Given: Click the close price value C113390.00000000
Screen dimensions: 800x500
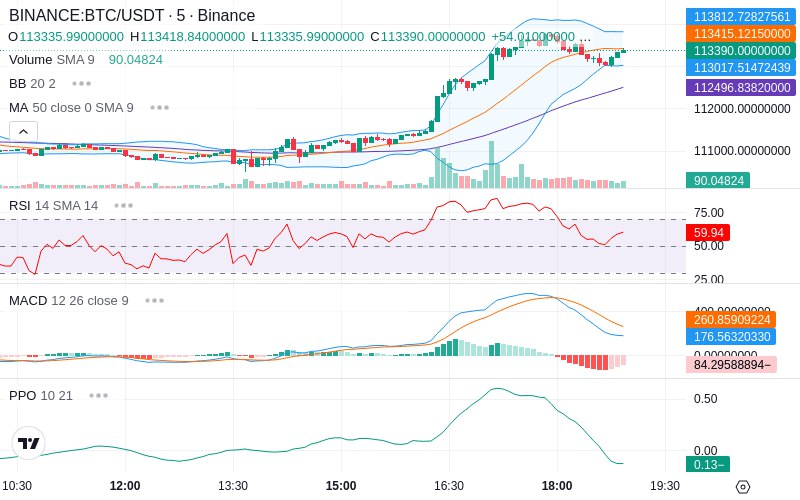Looking at the screenshot, I should 428,37.
